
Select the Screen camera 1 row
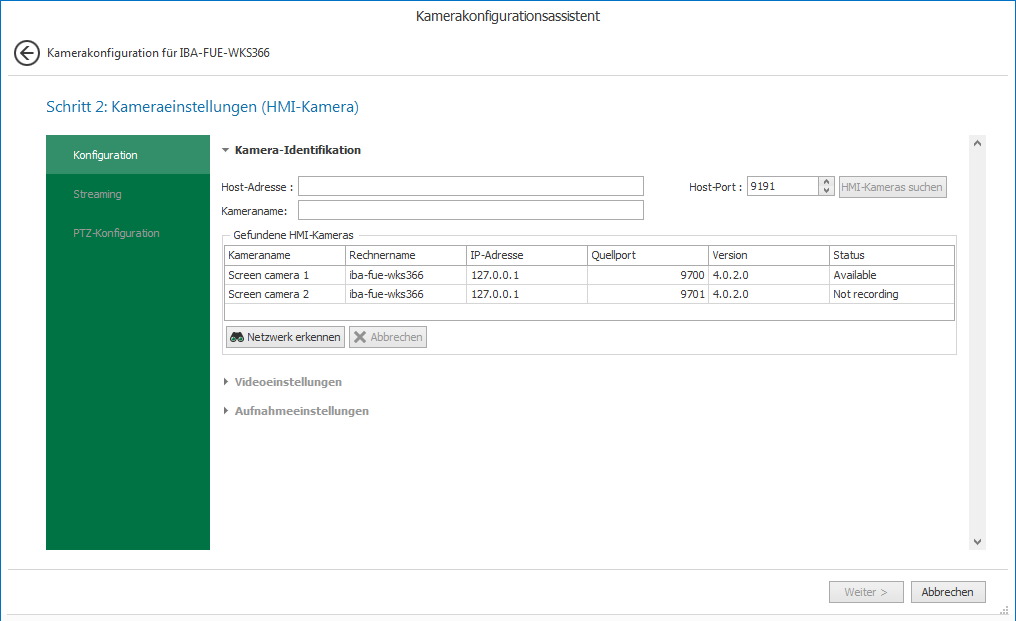tap(285, 275)
